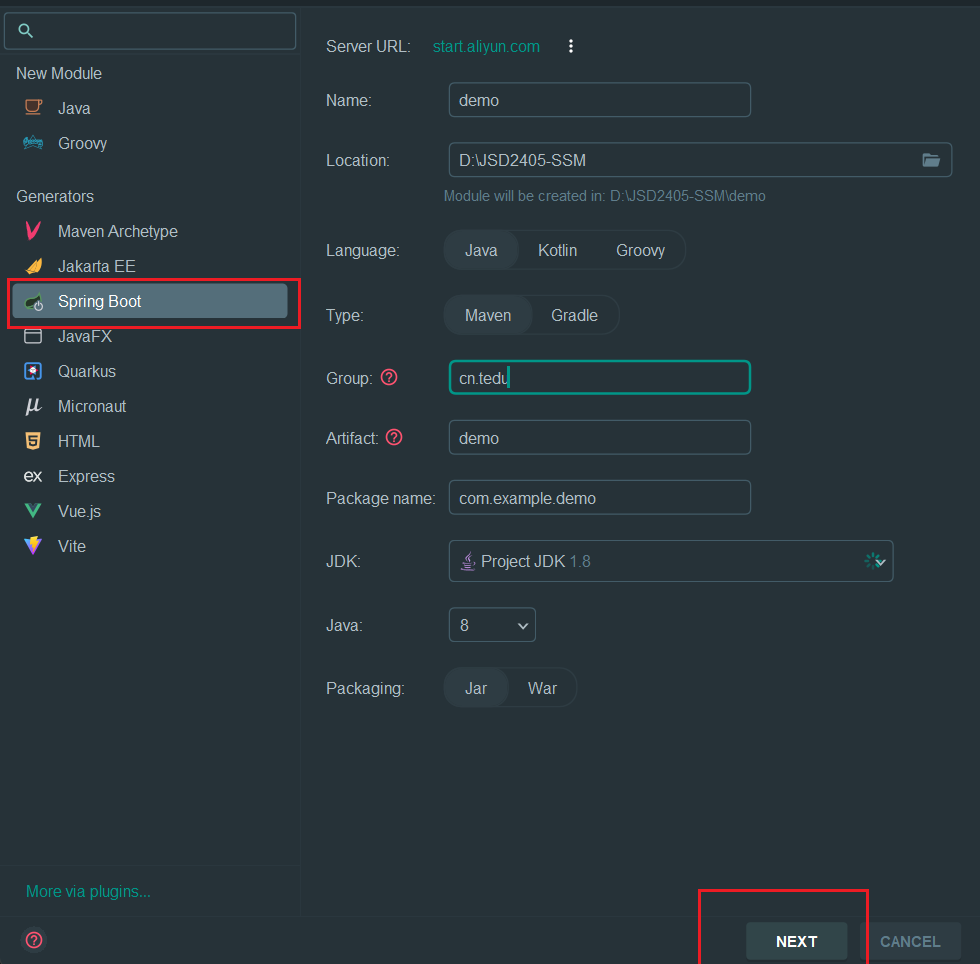
Task: Select the HTML generator
Action: (150, 441)
